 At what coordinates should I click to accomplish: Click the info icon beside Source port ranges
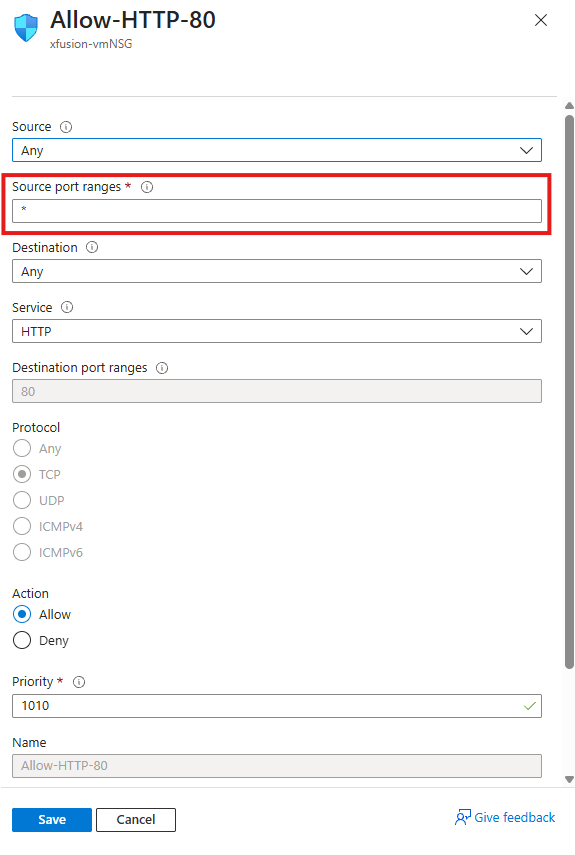pos(147,187)
